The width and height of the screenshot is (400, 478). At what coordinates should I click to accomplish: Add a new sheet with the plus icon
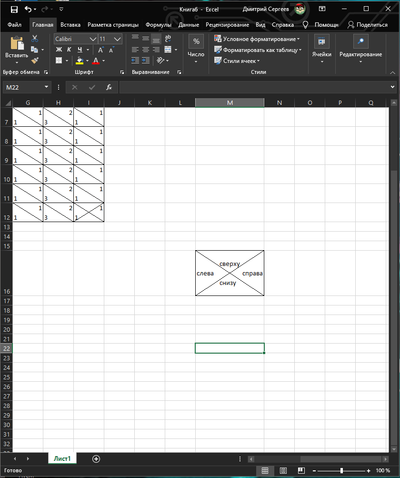pos(96,459)
